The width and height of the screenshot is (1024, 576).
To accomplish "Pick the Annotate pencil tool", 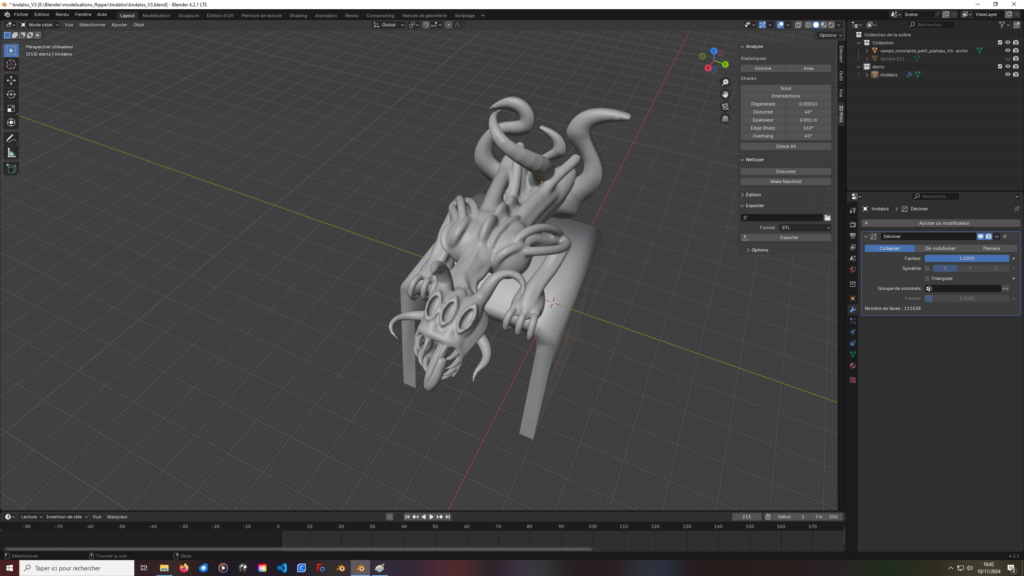I will tap(11, 138).
